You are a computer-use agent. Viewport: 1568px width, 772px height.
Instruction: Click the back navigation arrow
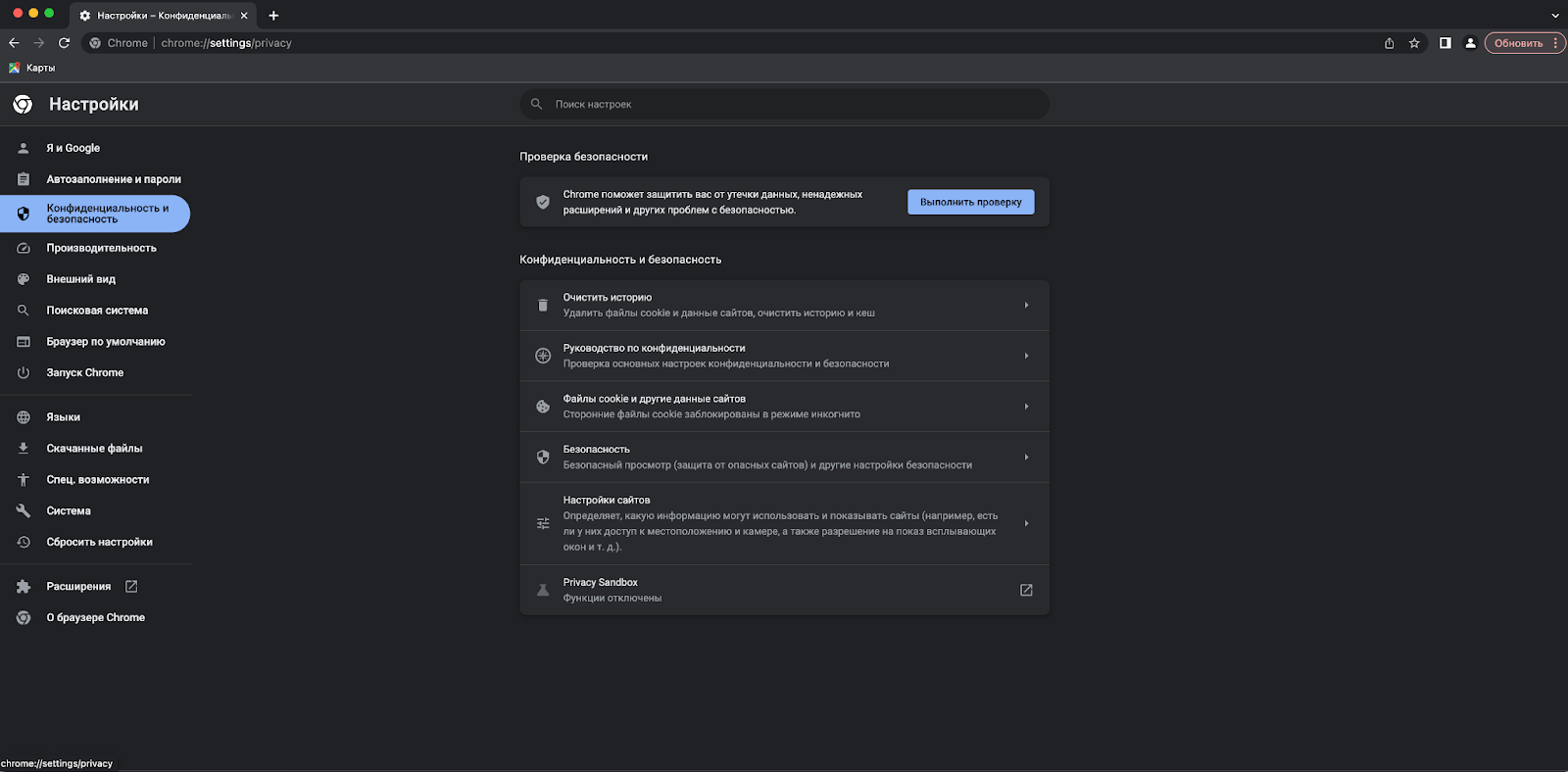point(14,43)
